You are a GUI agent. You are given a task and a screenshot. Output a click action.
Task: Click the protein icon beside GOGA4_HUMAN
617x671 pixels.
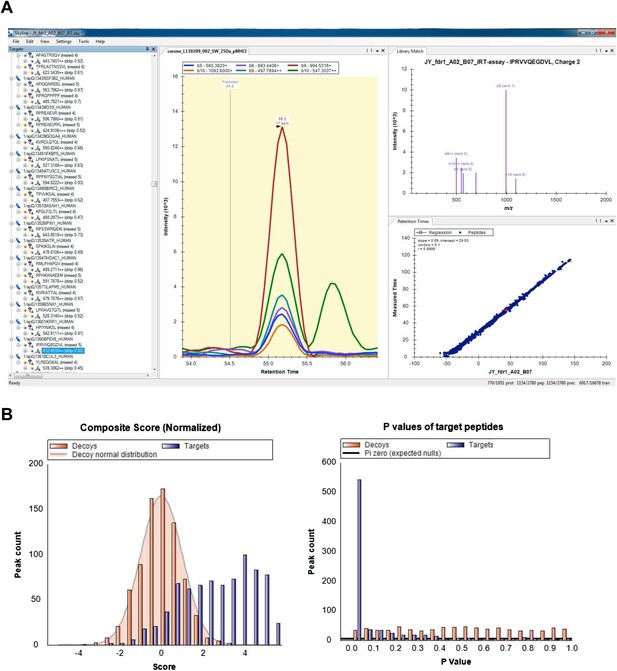point(18,136)
